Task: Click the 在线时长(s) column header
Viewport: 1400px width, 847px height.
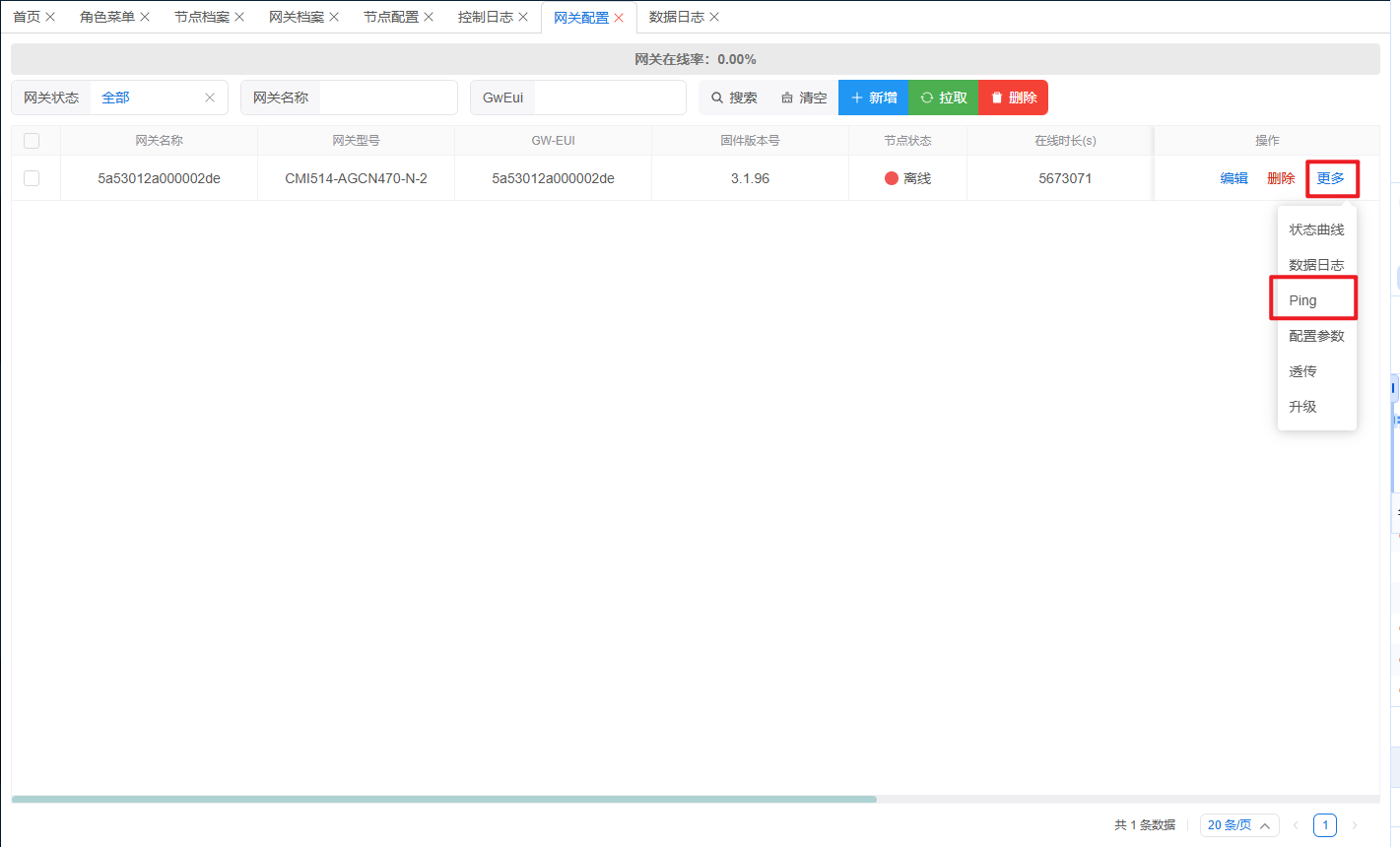Action: [x=1066, y=141]
